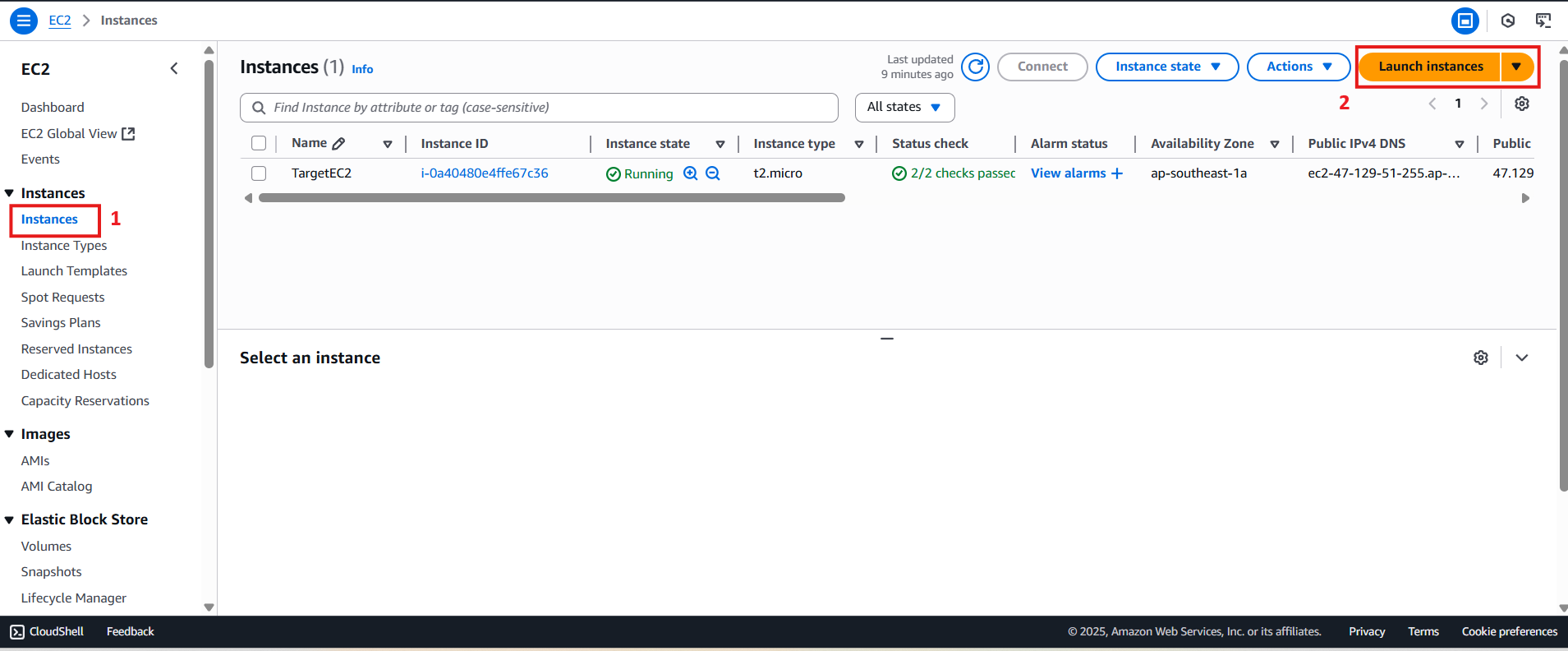Open AMIs in the sidebar
1568x651 pixels.
tap(35, 461)
